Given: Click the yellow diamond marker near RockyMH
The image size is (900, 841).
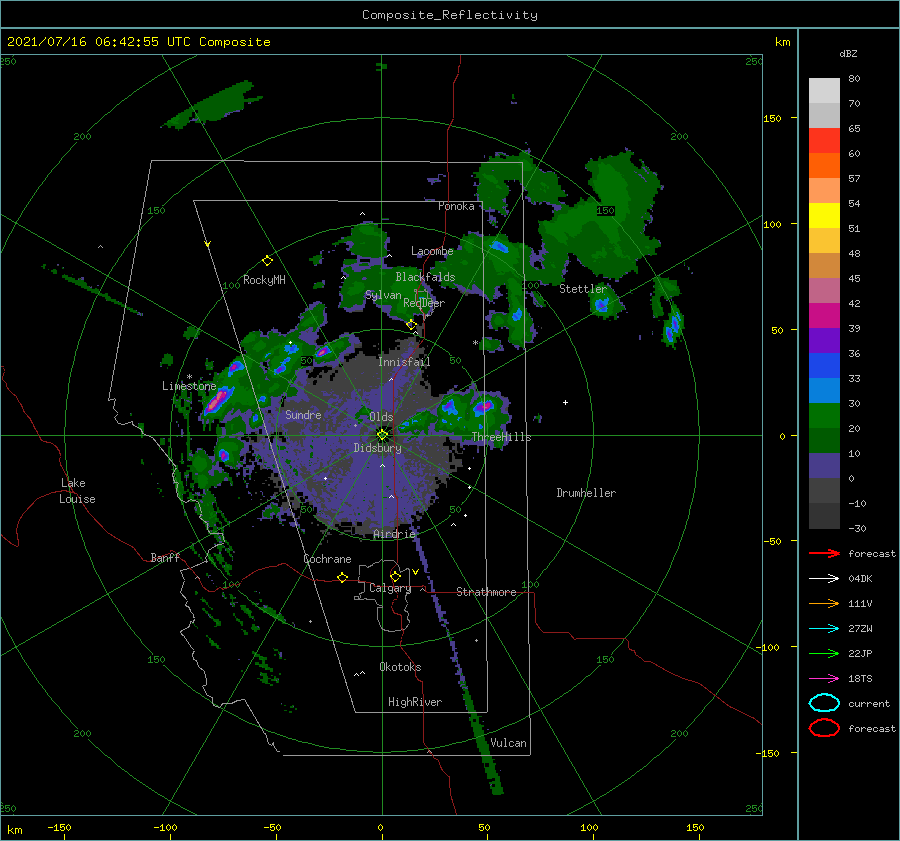Looking at the screenshot, I should click(267, 261).
